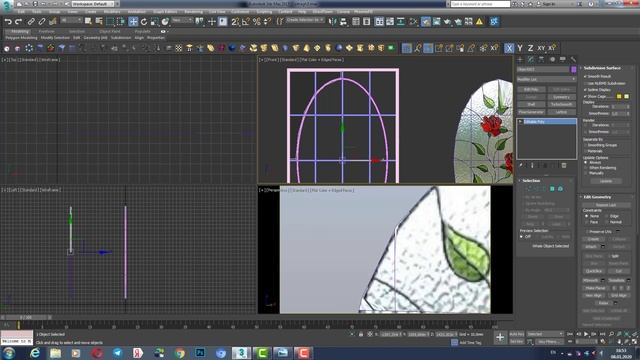Screen dimensions: 640x360
Task: Choose Rectangular Selection Region tool
Action: click(110, 22)
